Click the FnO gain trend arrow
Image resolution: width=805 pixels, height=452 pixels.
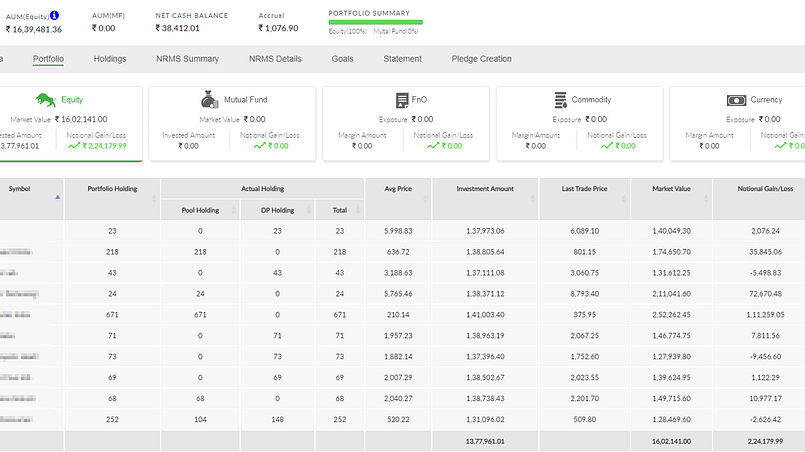click(433, 146)
